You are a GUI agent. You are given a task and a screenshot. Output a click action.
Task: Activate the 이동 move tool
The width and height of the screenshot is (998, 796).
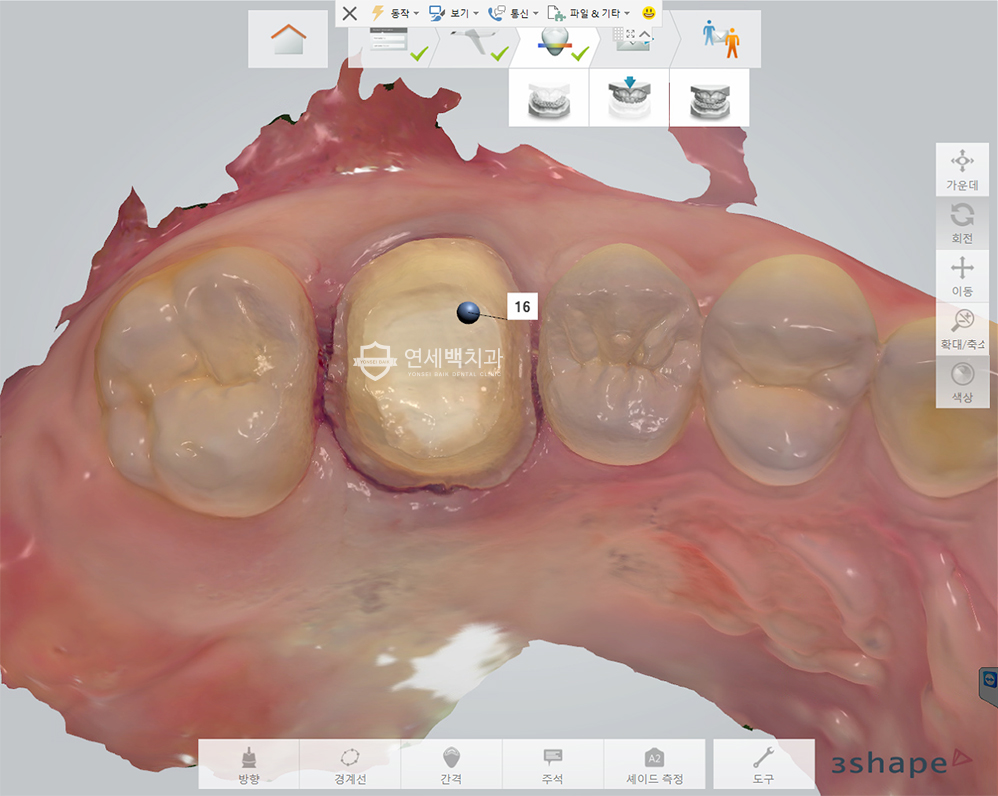pos(962,276)
